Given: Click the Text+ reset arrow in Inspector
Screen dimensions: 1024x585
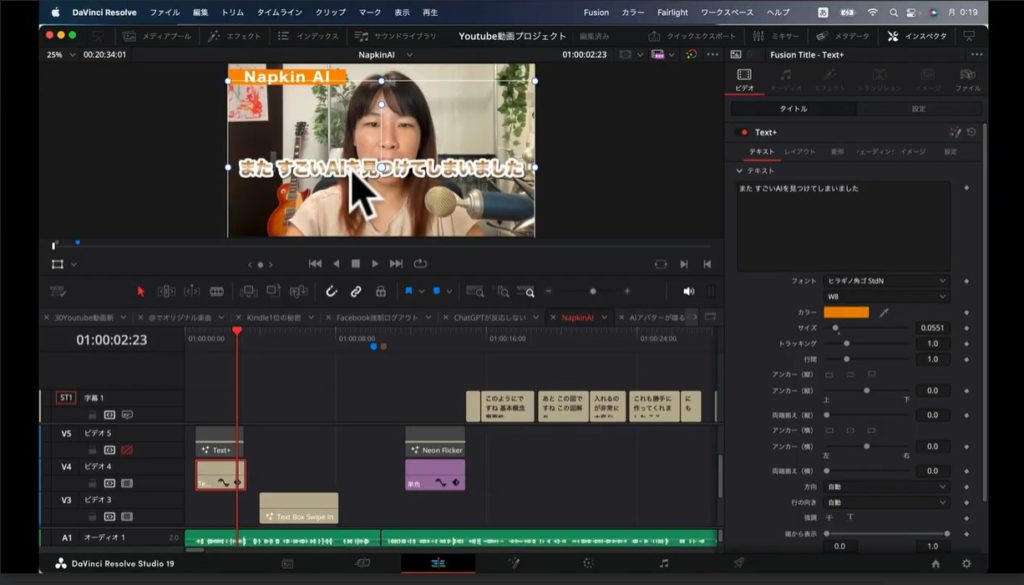Looking at the screenshot, I should (971, 132).
